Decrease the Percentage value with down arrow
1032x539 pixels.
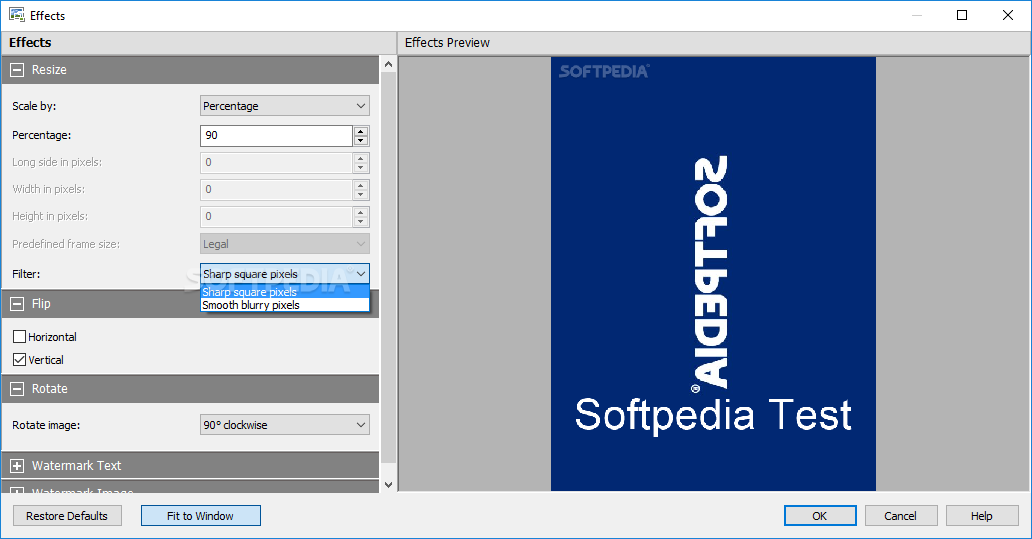[361, 141]
